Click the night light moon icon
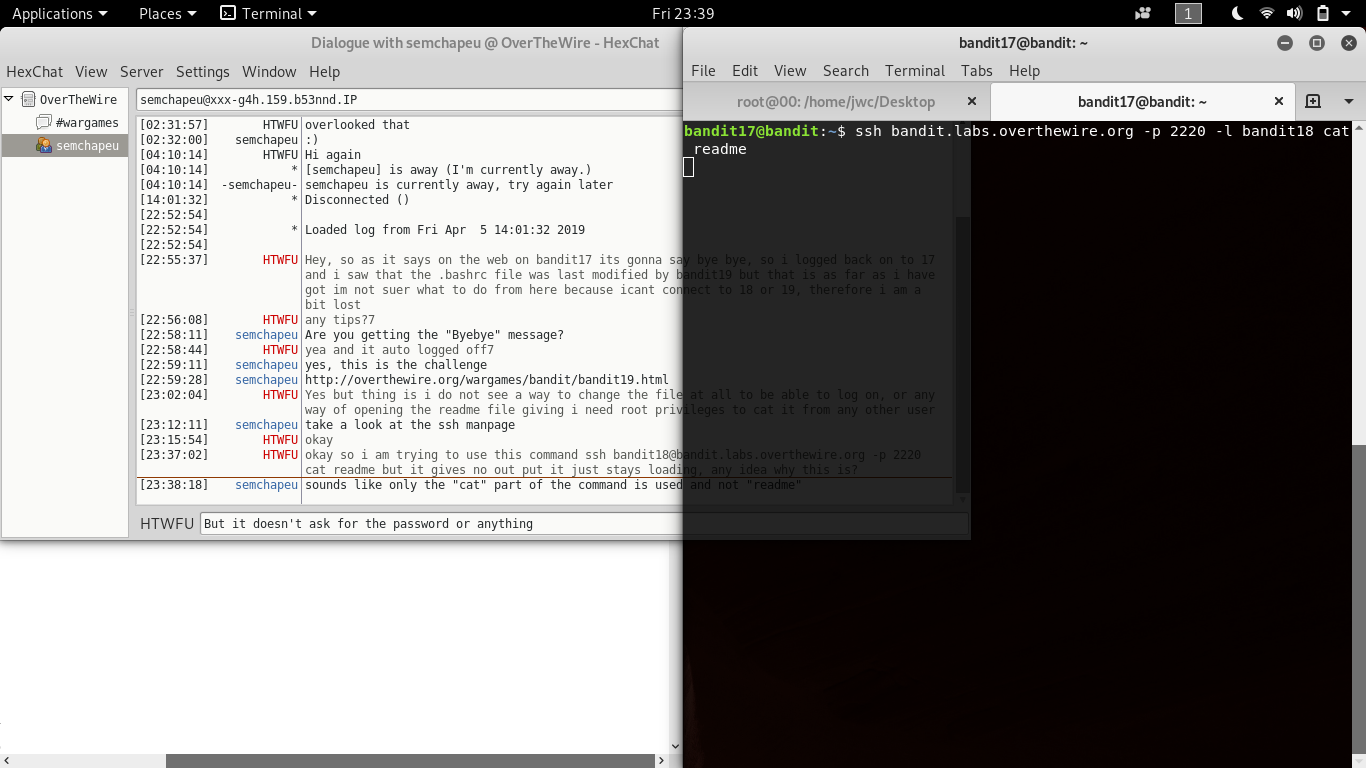 point(1237,13)
